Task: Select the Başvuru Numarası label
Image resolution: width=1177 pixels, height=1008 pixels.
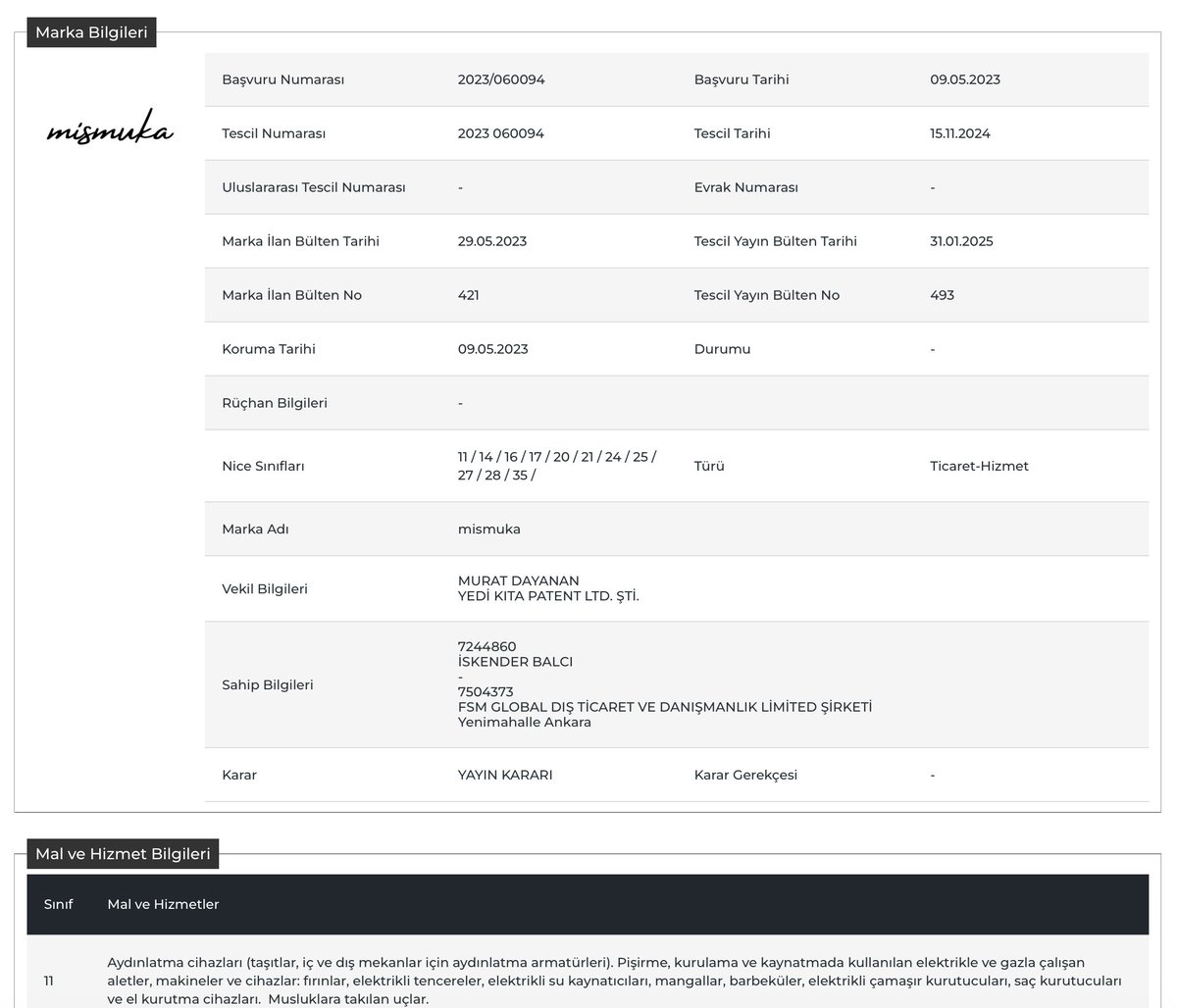Action: point(283,79)
